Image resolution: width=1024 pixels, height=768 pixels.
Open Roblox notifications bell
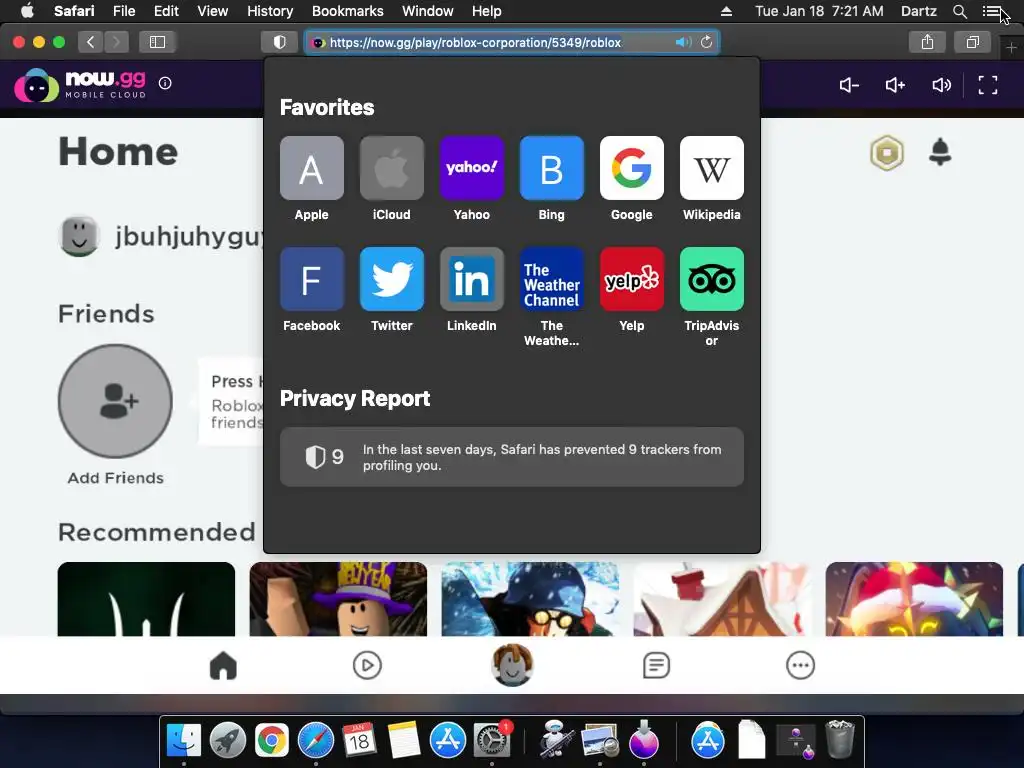tap(940, 152)
